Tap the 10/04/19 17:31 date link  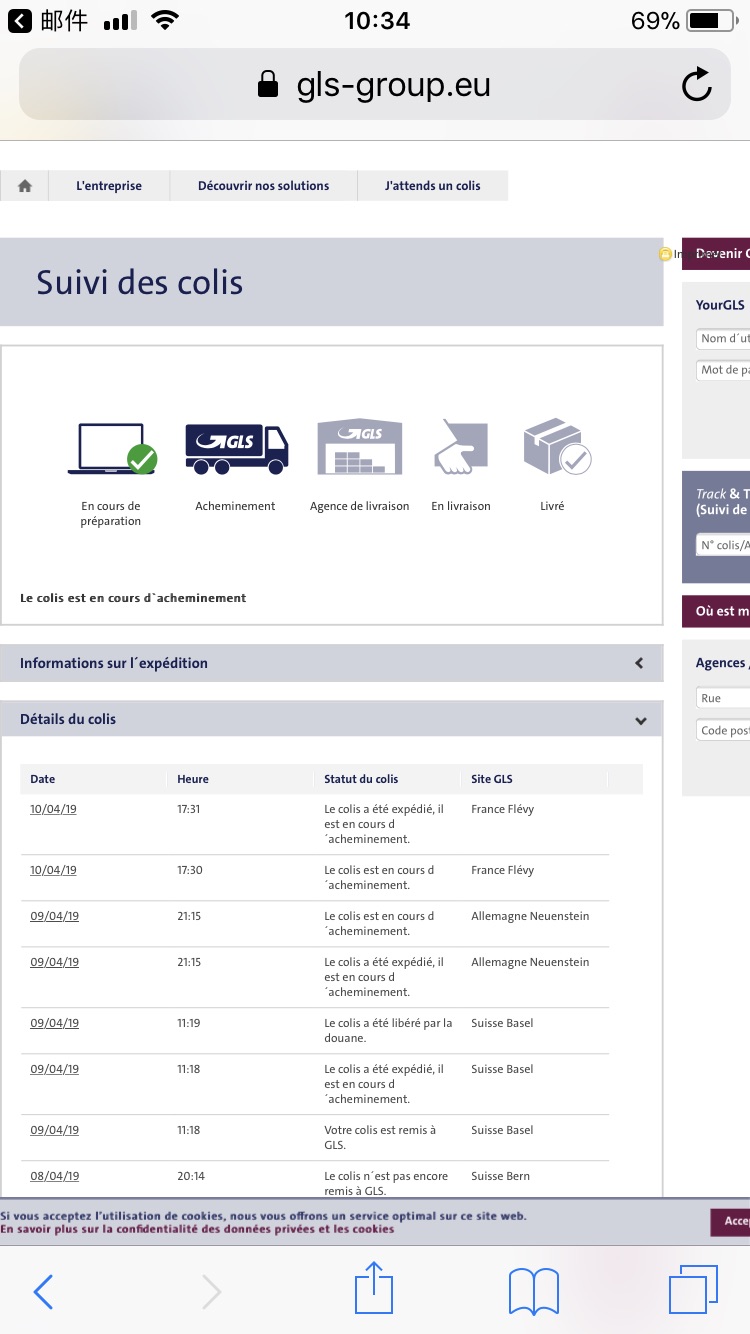pyautogui.click(x=53, y=809)
